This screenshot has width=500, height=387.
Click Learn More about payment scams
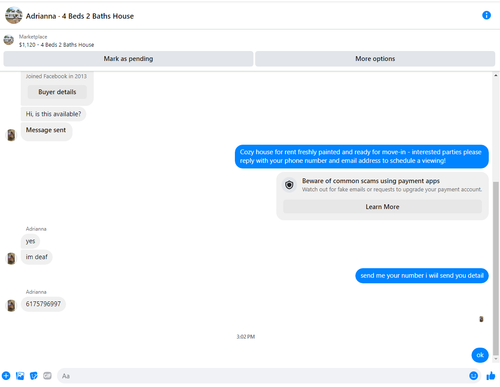pos(382,207)
